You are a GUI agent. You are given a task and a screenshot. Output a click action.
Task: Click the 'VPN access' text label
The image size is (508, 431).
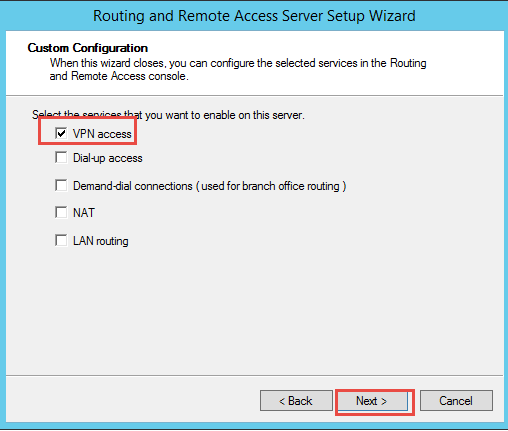click(102, 134)
